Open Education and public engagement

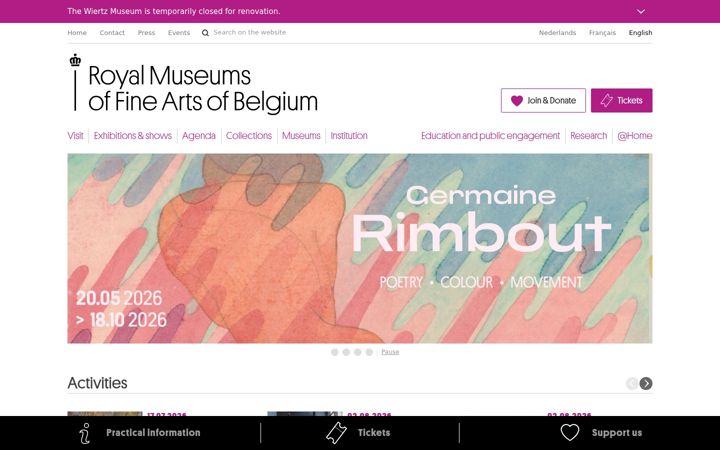point(490,136)
